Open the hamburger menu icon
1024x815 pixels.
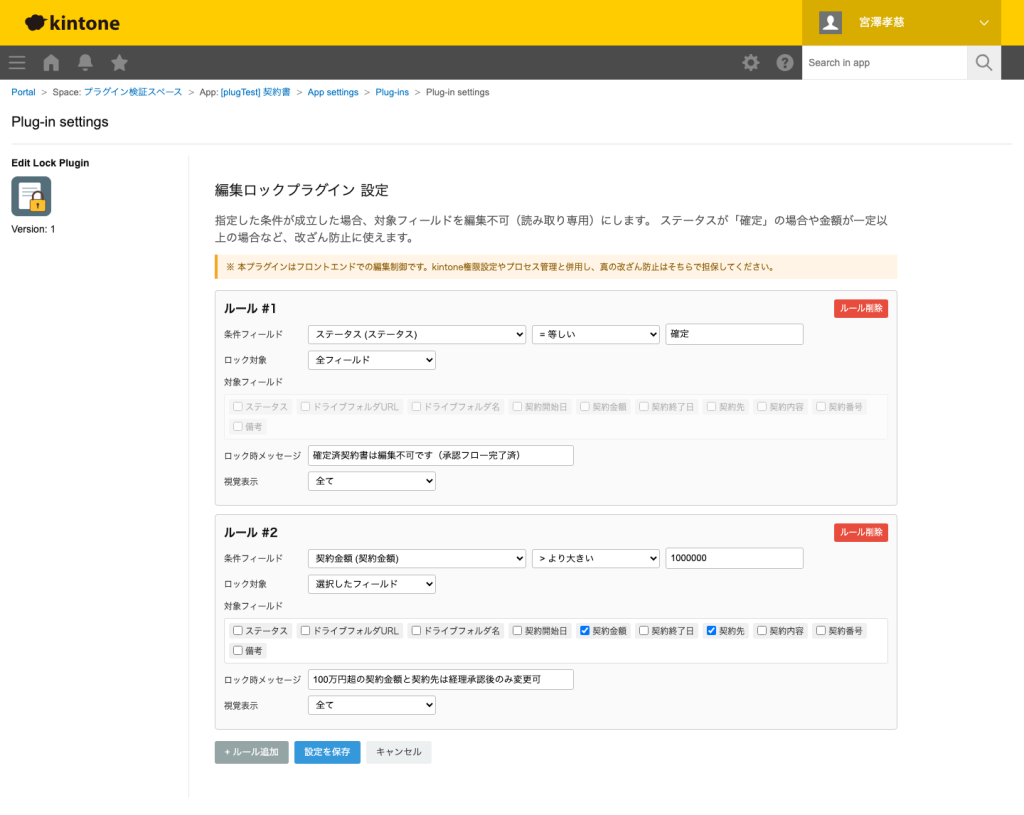tap(17, 63)
